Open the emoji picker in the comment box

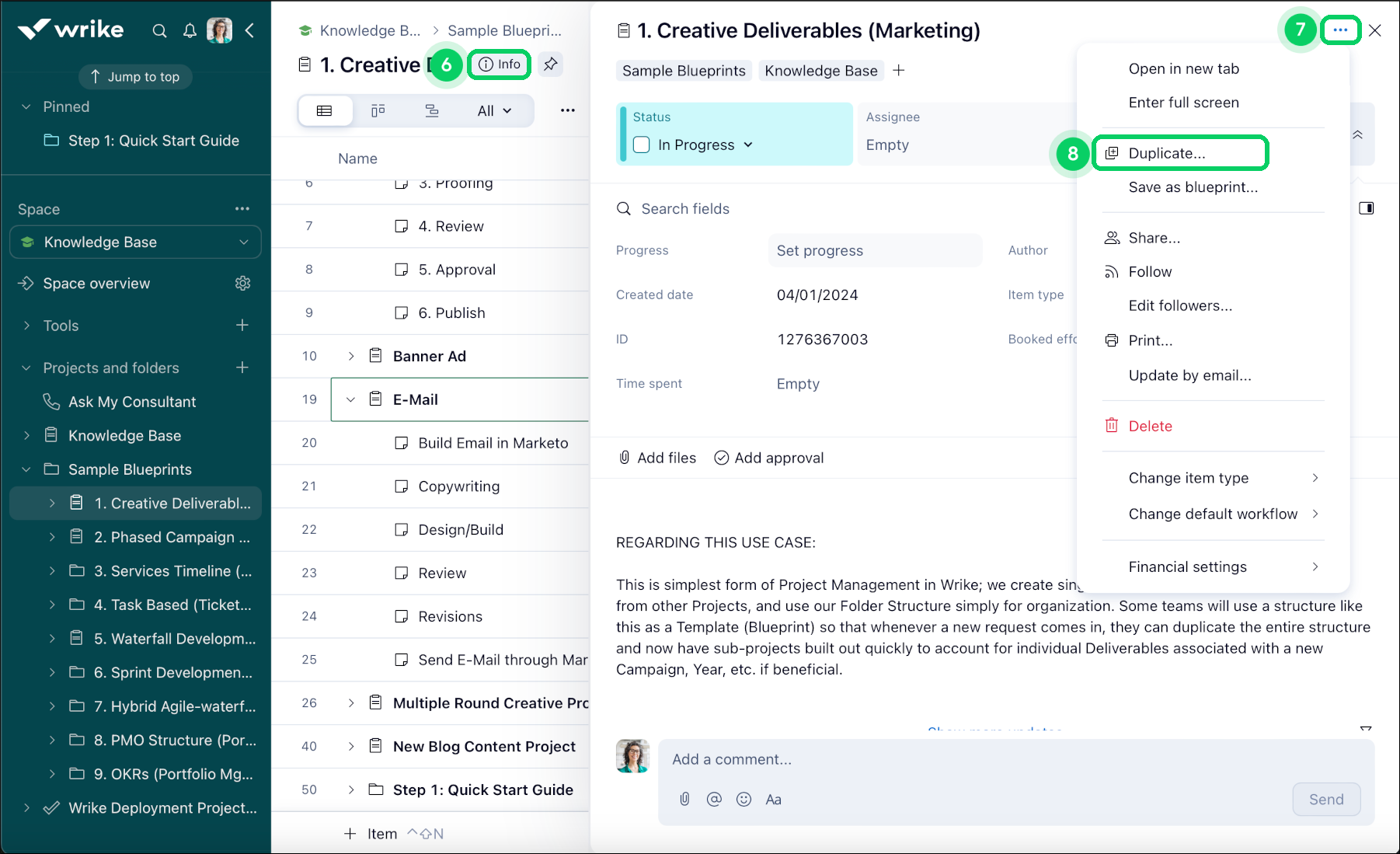(744, 799)
